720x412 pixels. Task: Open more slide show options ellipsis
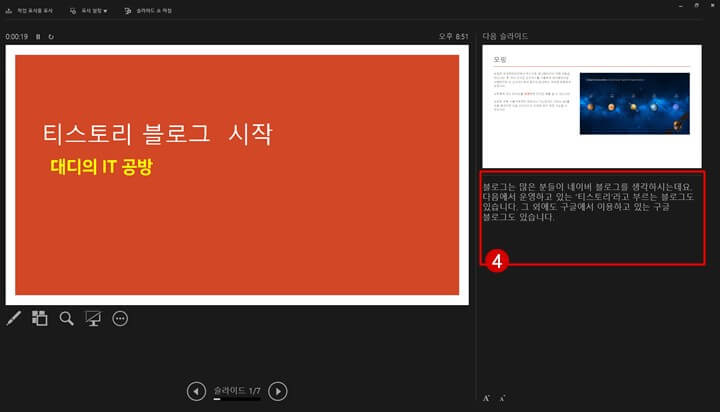coord(120,318)
